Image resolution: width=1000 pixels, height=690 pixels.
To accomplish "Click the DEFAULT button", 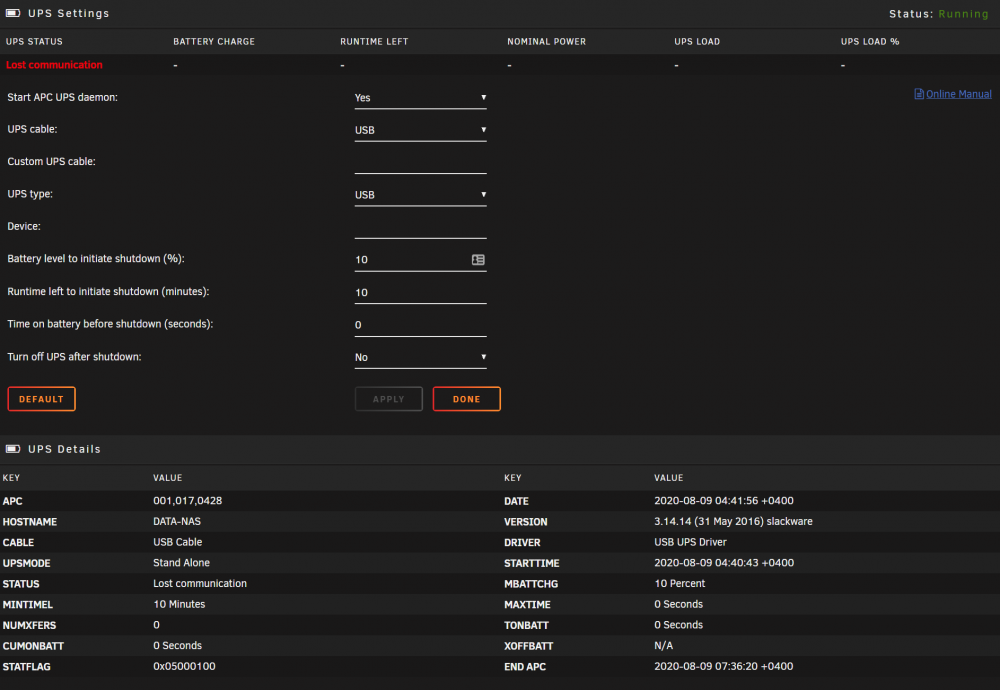I will click(41, 399).
